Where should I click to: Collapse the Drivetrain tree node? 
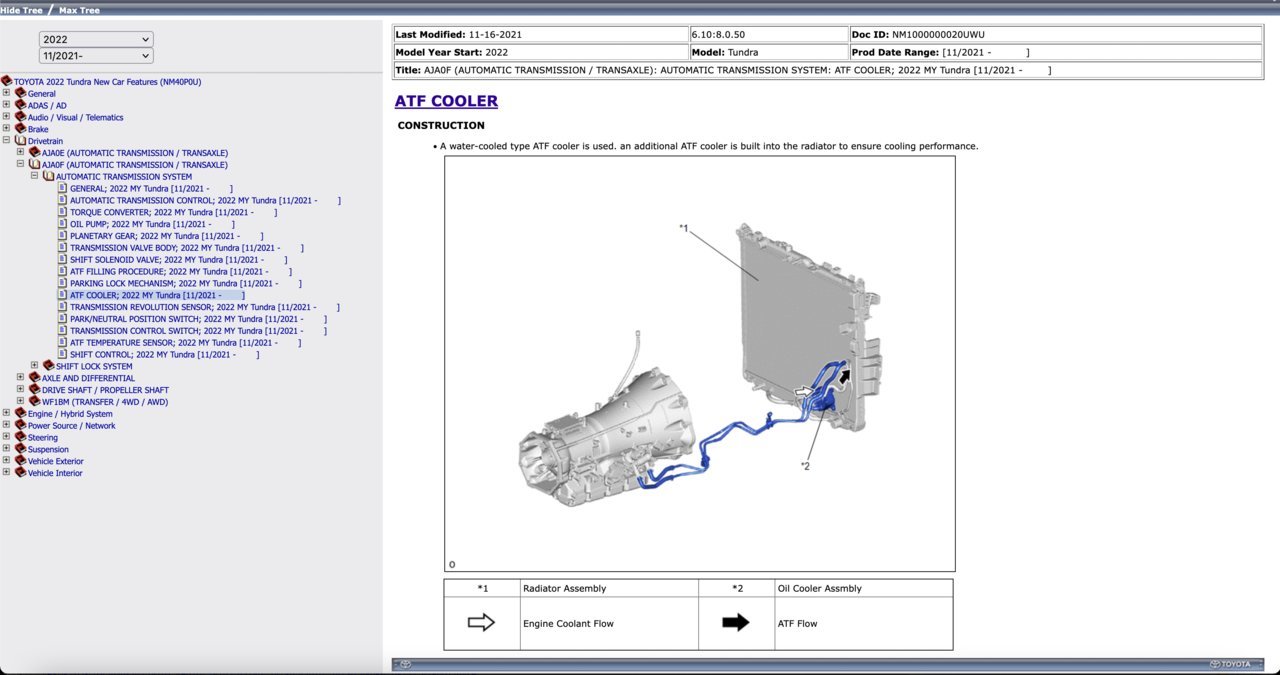(x=6, y=141)
